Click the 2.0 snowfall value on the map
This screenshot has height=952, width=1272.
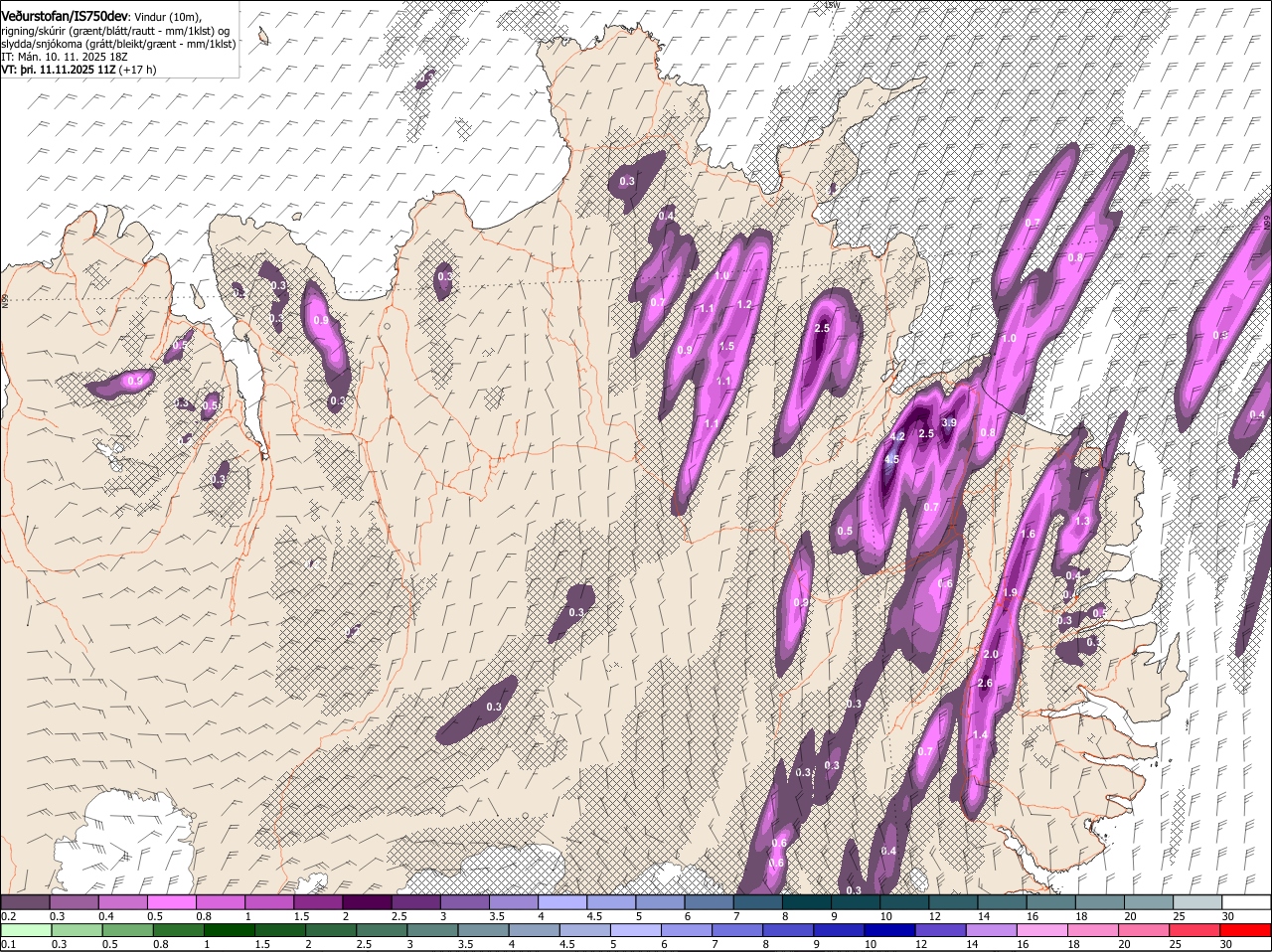[x=991, y=655]
